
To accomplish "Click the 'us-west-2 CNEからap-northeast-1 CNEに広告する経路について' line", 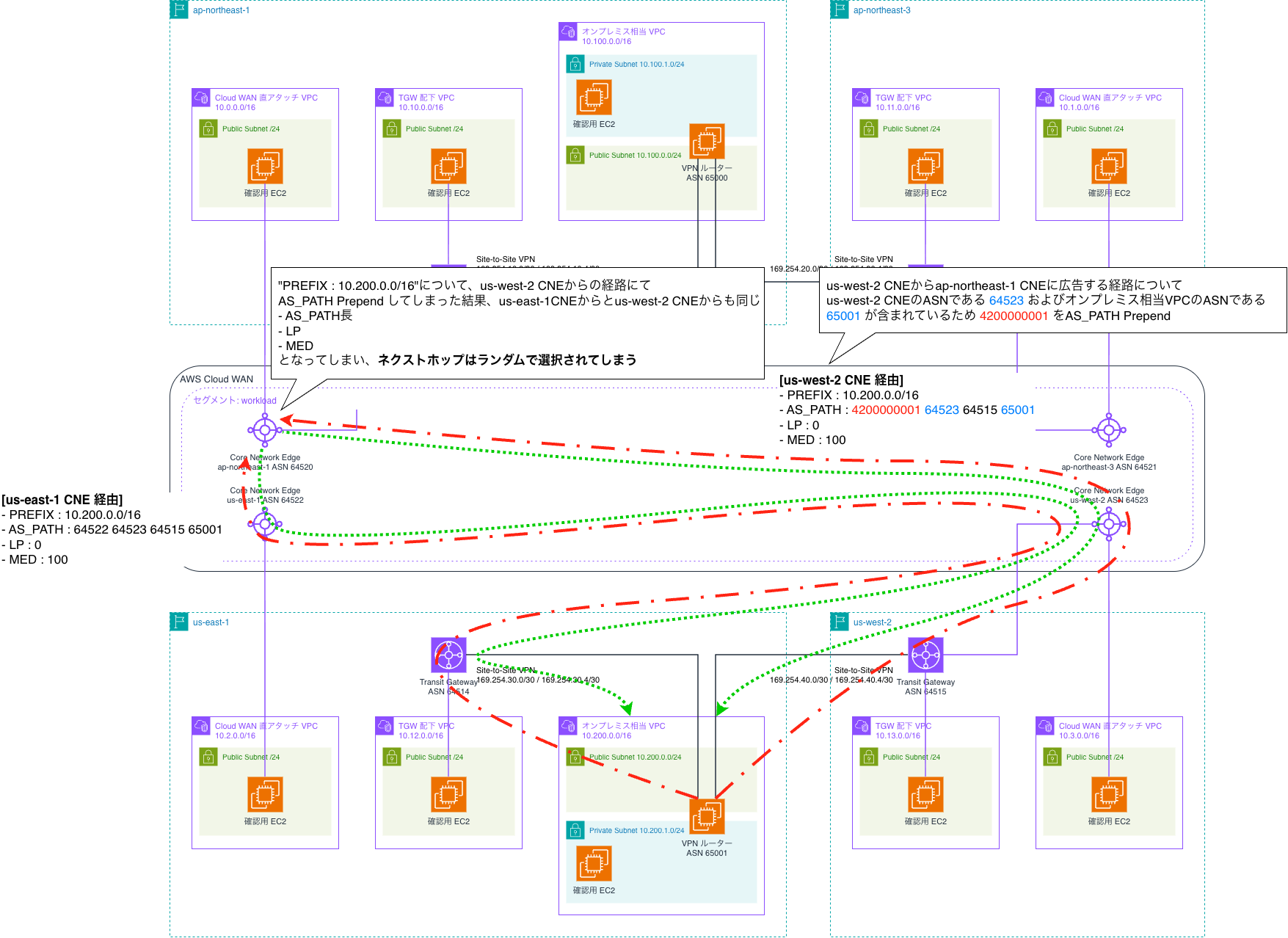I will 1005,286.
